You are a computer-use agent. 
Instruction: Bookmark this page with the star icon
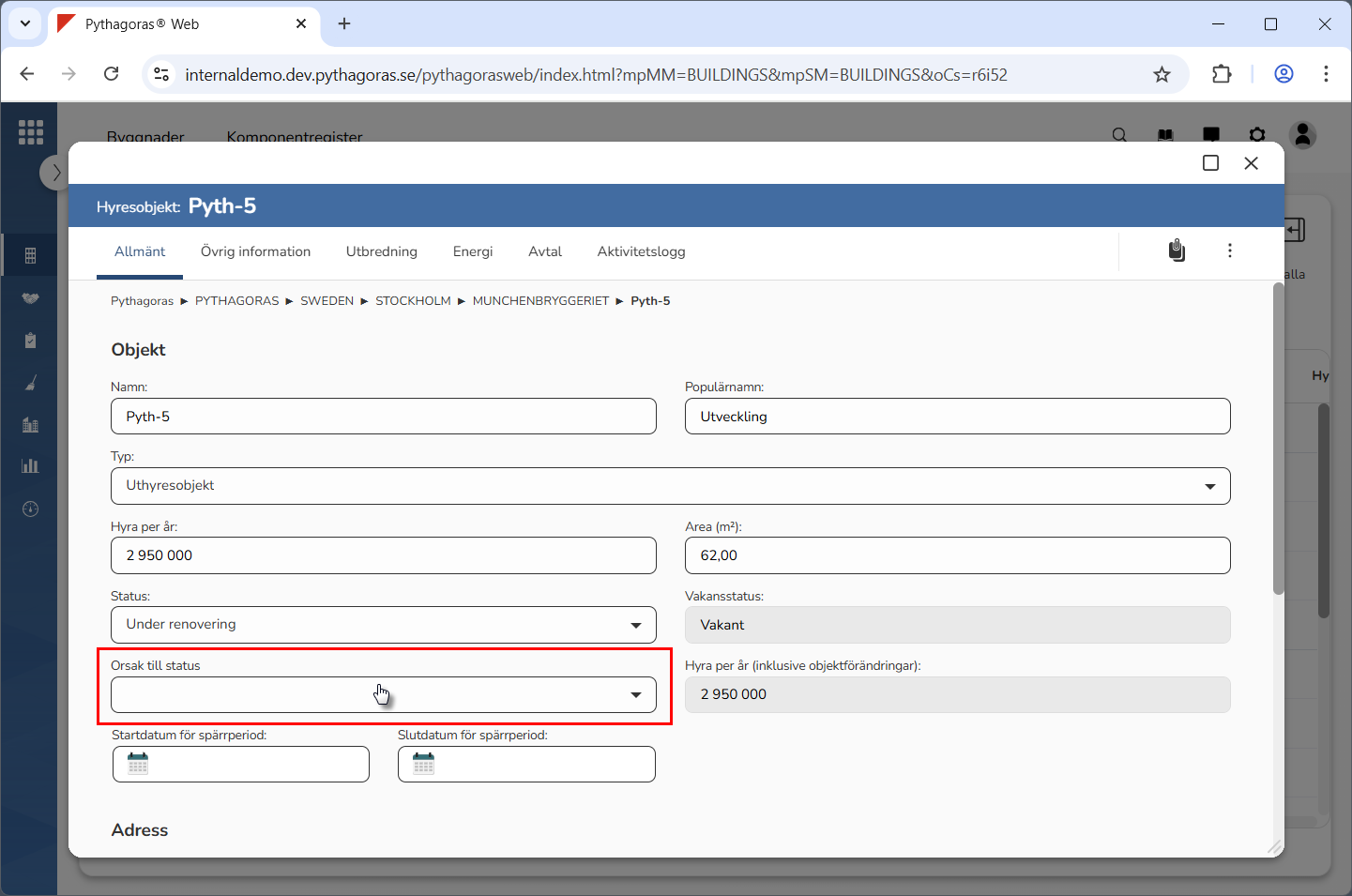pos(1162,75)
